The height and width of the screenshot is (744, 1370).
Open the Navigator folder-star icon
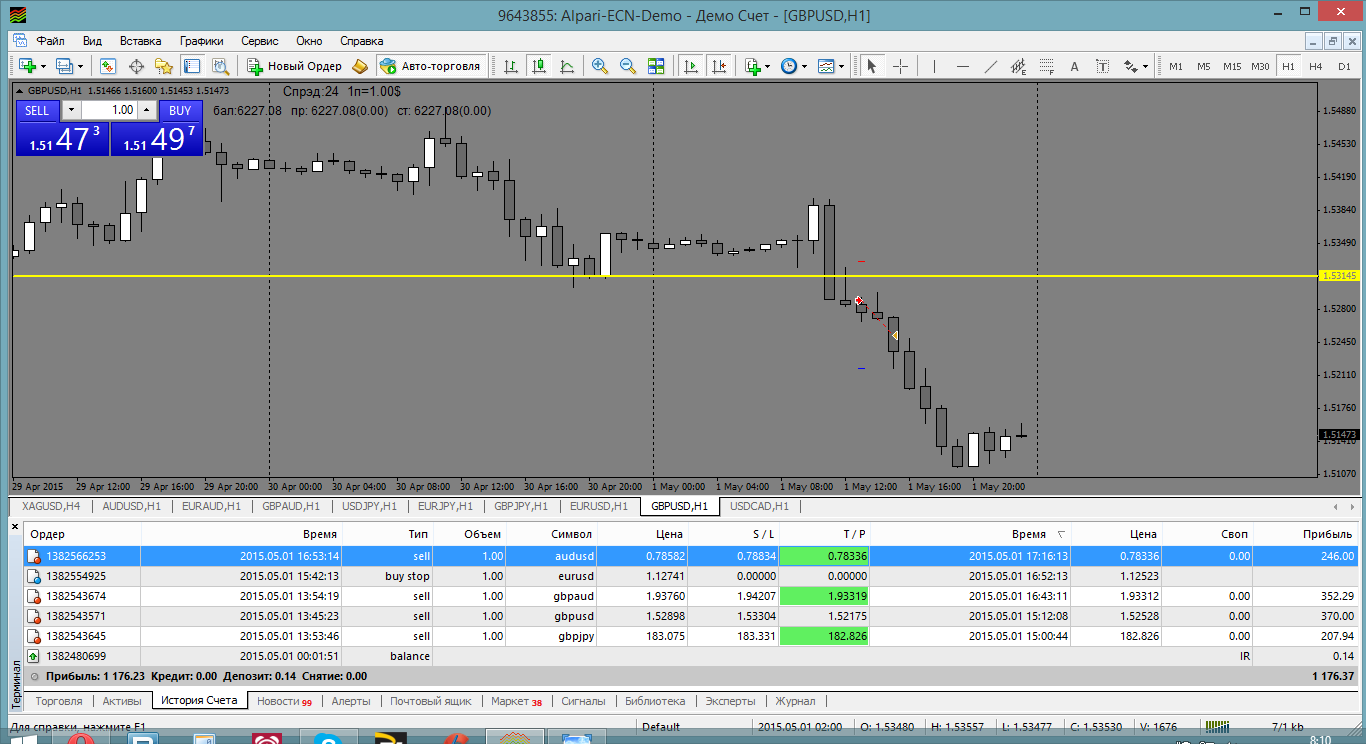[x=164, y=66]
